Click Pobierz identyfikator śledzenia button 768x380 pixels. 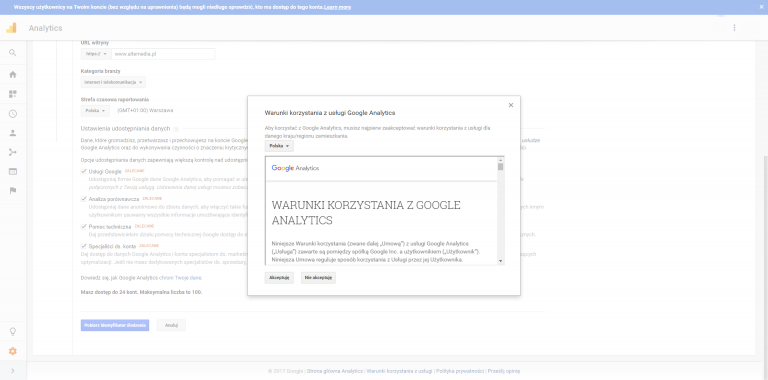[115, 325]
